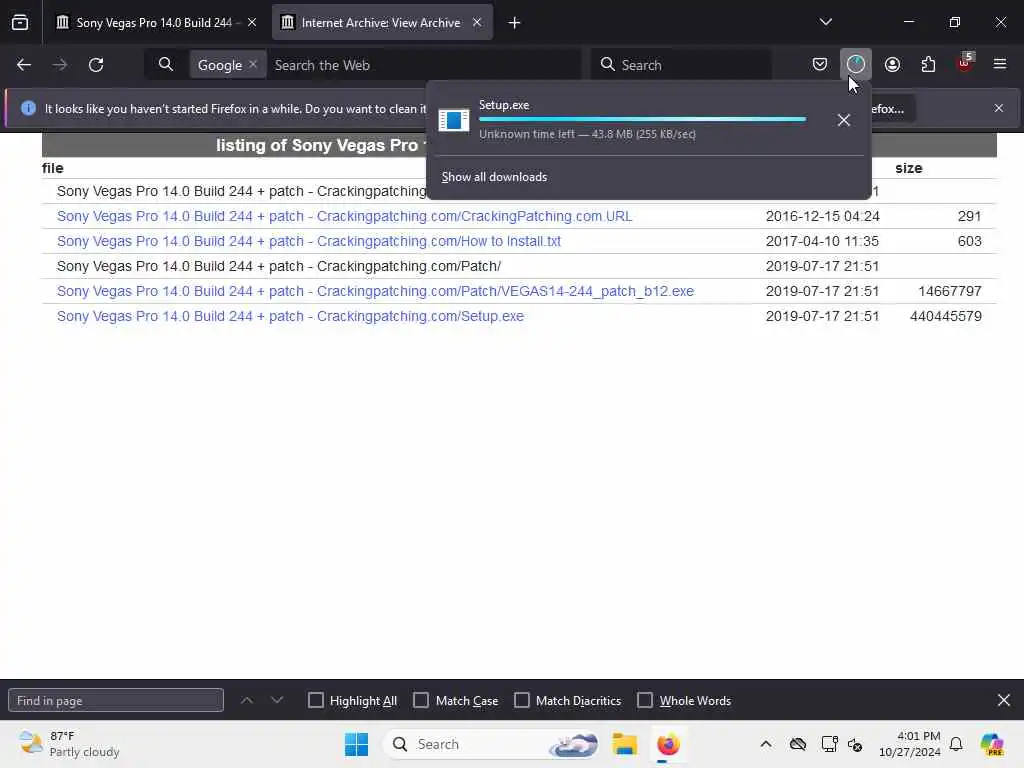Viewport: 1024px width, 768px height.
Task: Expand the list all tabs dropdown
Action: 825,22
